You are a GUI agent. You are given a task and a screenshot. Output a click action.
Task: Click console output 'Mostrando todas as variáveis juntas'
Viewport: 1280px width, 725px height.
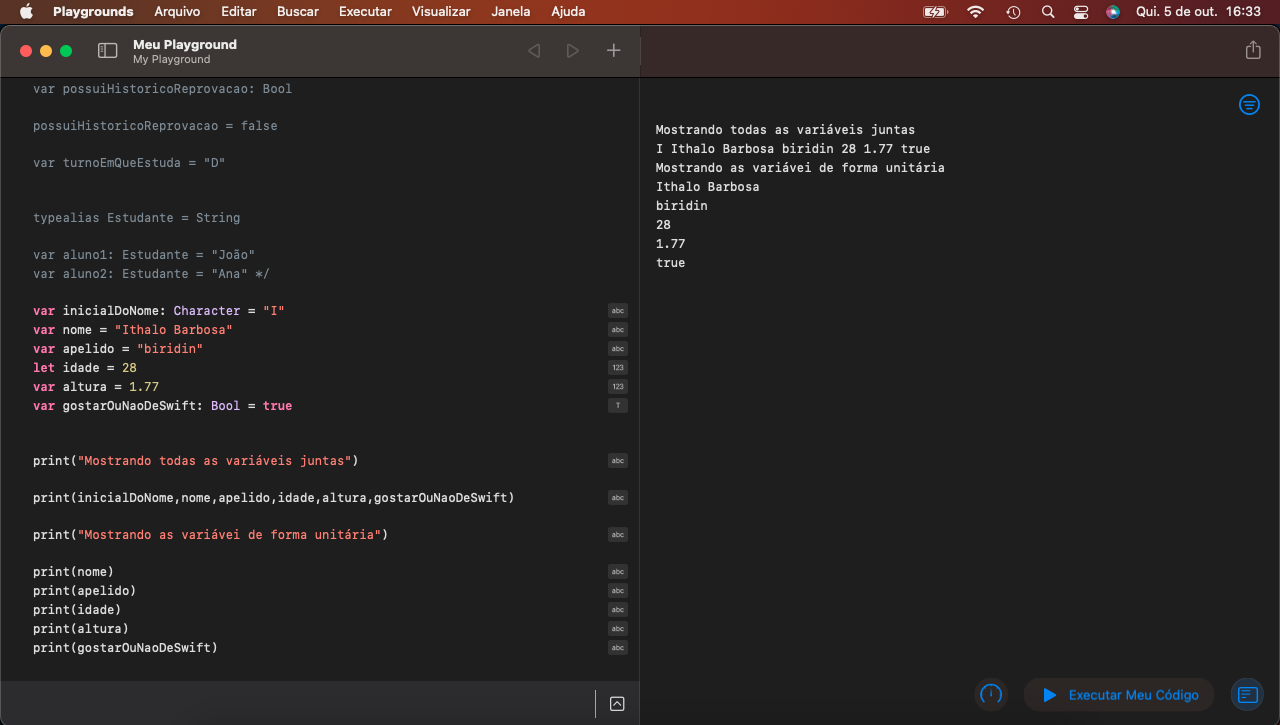click(x=785, y=130)
